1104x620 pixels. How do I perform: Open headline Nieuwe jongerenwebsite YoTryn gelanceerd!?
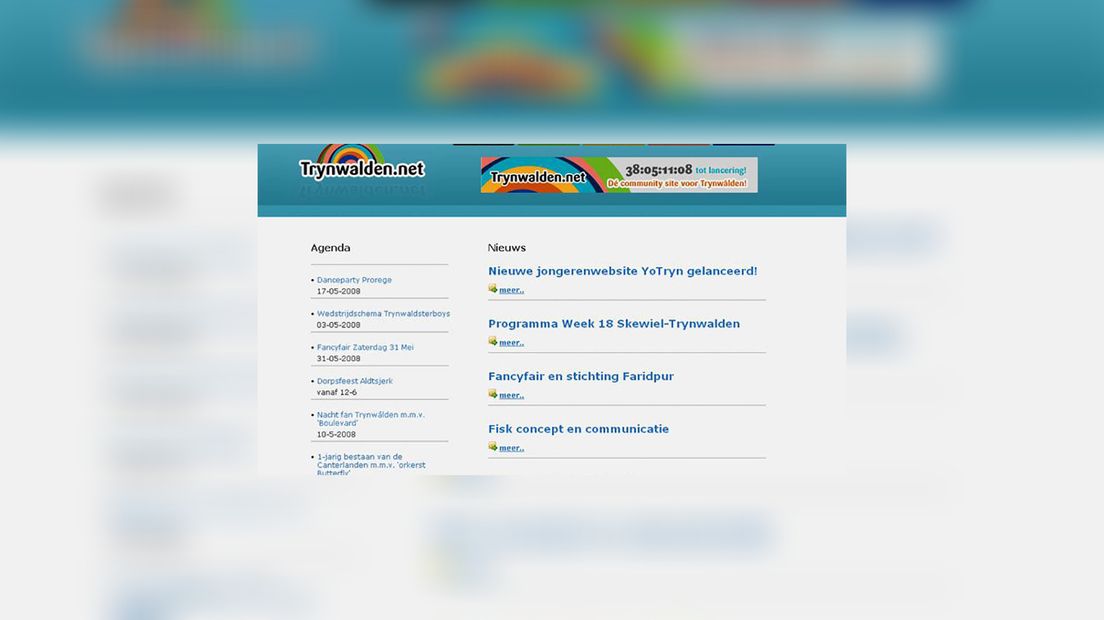(622, 271)
